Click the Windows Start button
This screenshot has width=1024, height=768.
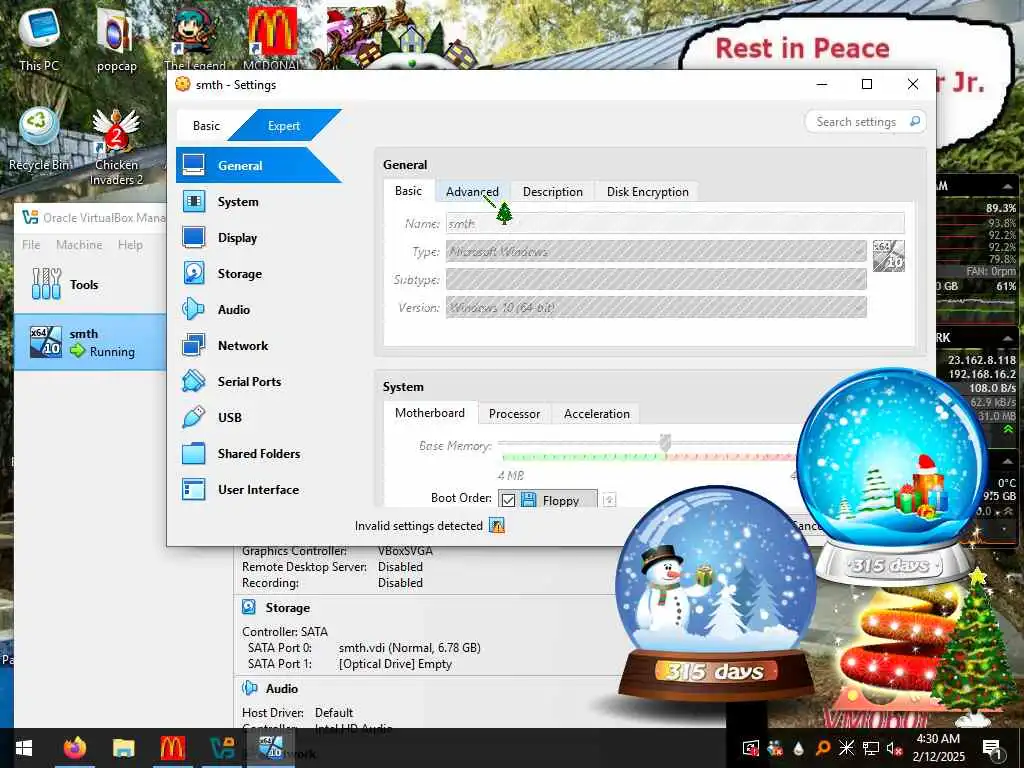pos(24,748)
